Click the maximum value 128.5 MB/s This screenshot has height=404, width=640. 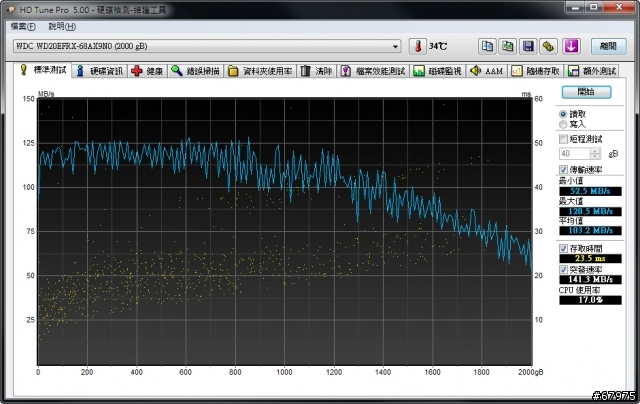[590, 211]
